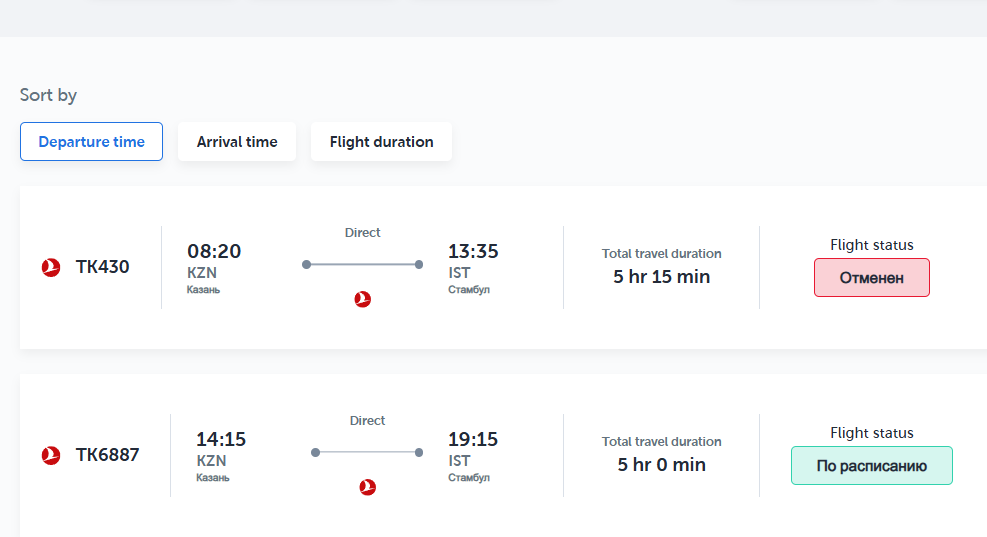Sort flights by Departure time
This screenshot has width=987, height=537.
pos(91,142)
